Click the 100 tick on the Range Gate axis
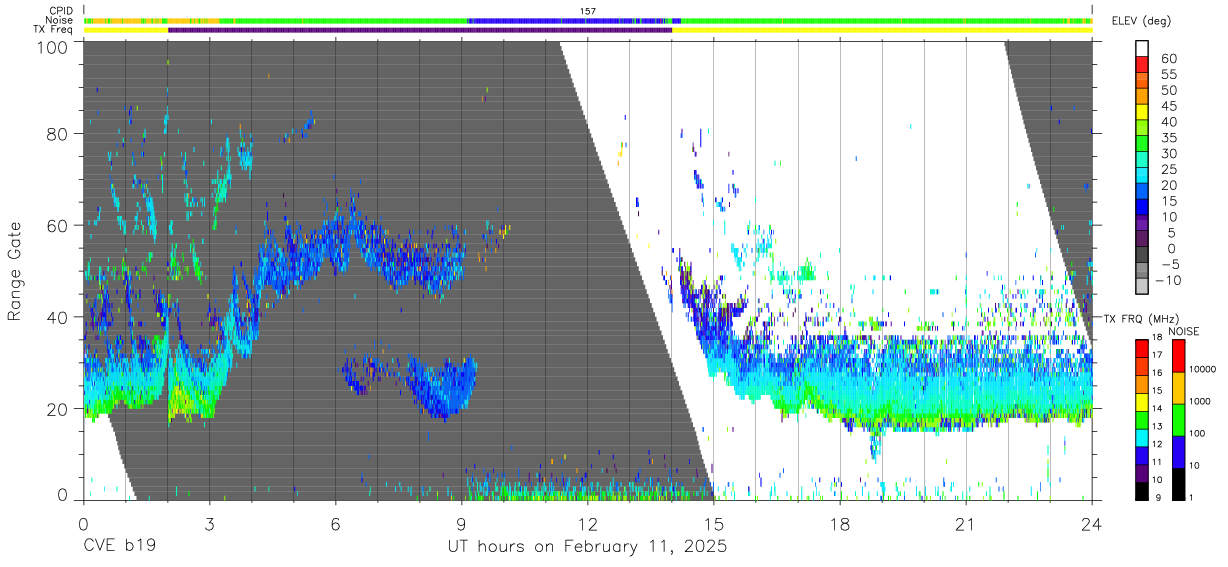Screen dimensions: 1228x567 53,47
